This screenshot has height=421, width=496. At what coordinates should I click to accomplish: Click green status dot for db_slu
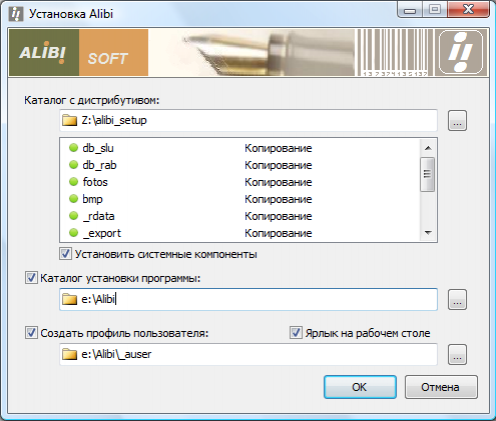click(x=73, y=148)
